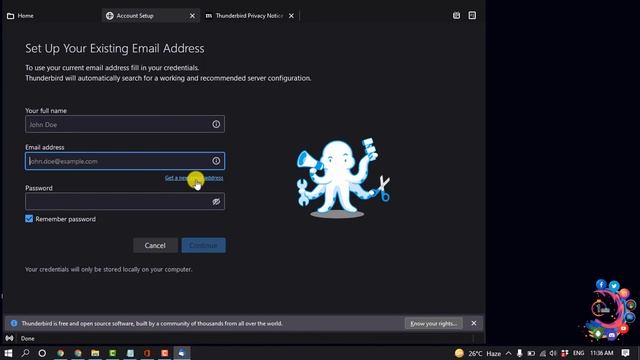640x360 pixels.
Task: Click the network icon in system tray
Action: 542,353
